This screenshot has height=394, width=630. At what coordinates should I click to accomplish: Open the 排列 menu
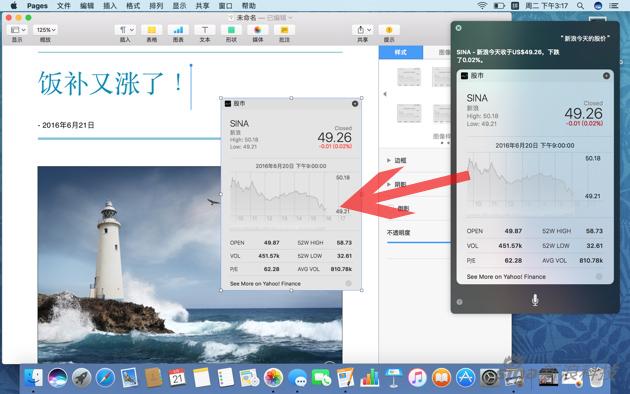(x=156, y=6)
